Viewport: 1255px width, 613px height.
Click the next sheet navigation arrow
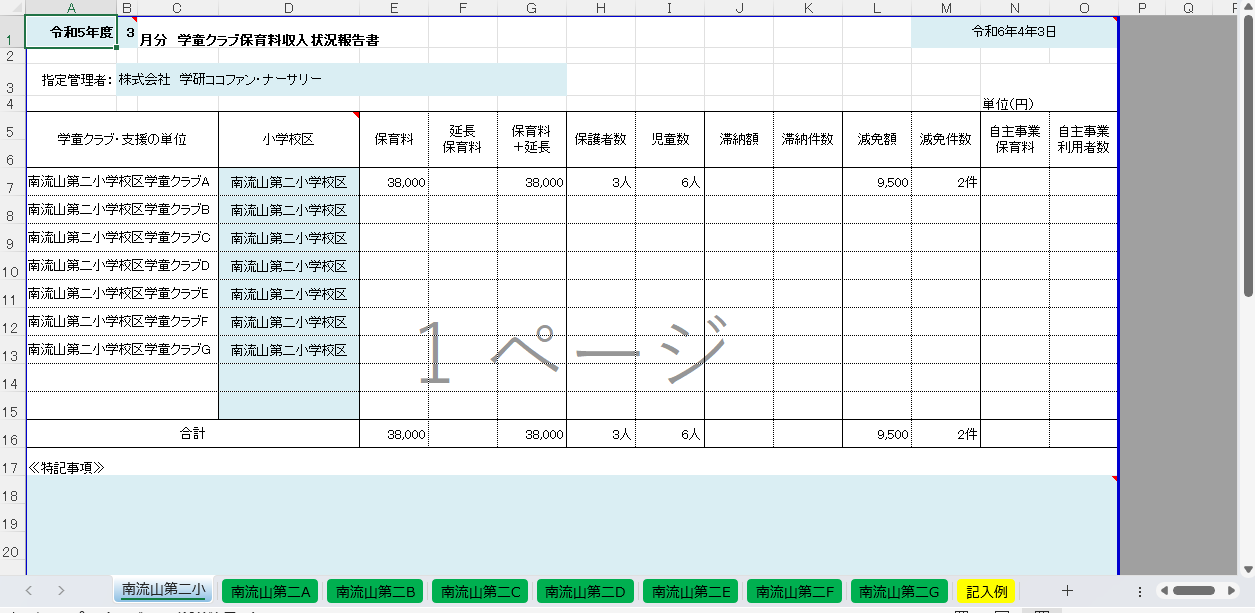61,591
